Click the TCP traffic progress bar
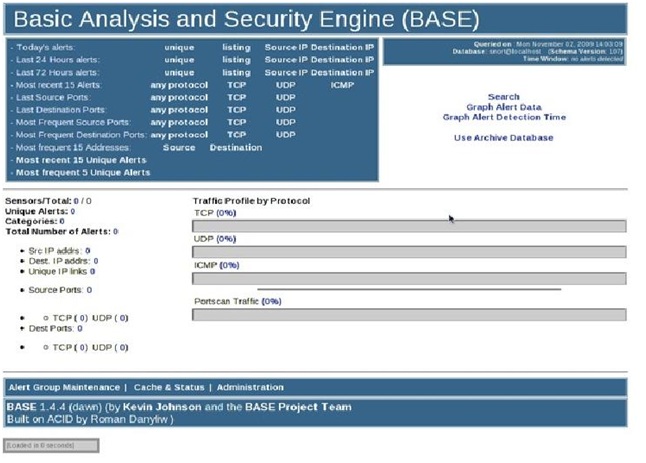The height and width of the screenshot is (463, 646). coord(409,226)
